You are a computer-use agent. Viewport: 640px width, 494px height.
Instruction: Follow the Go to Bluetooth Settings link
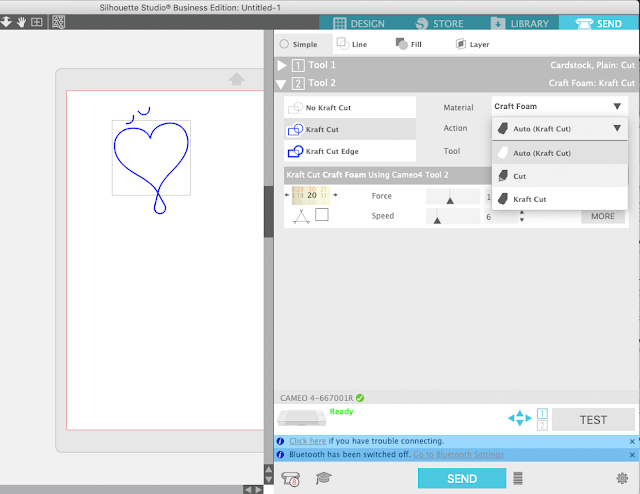pyautogui.click(x=458, y=454)
